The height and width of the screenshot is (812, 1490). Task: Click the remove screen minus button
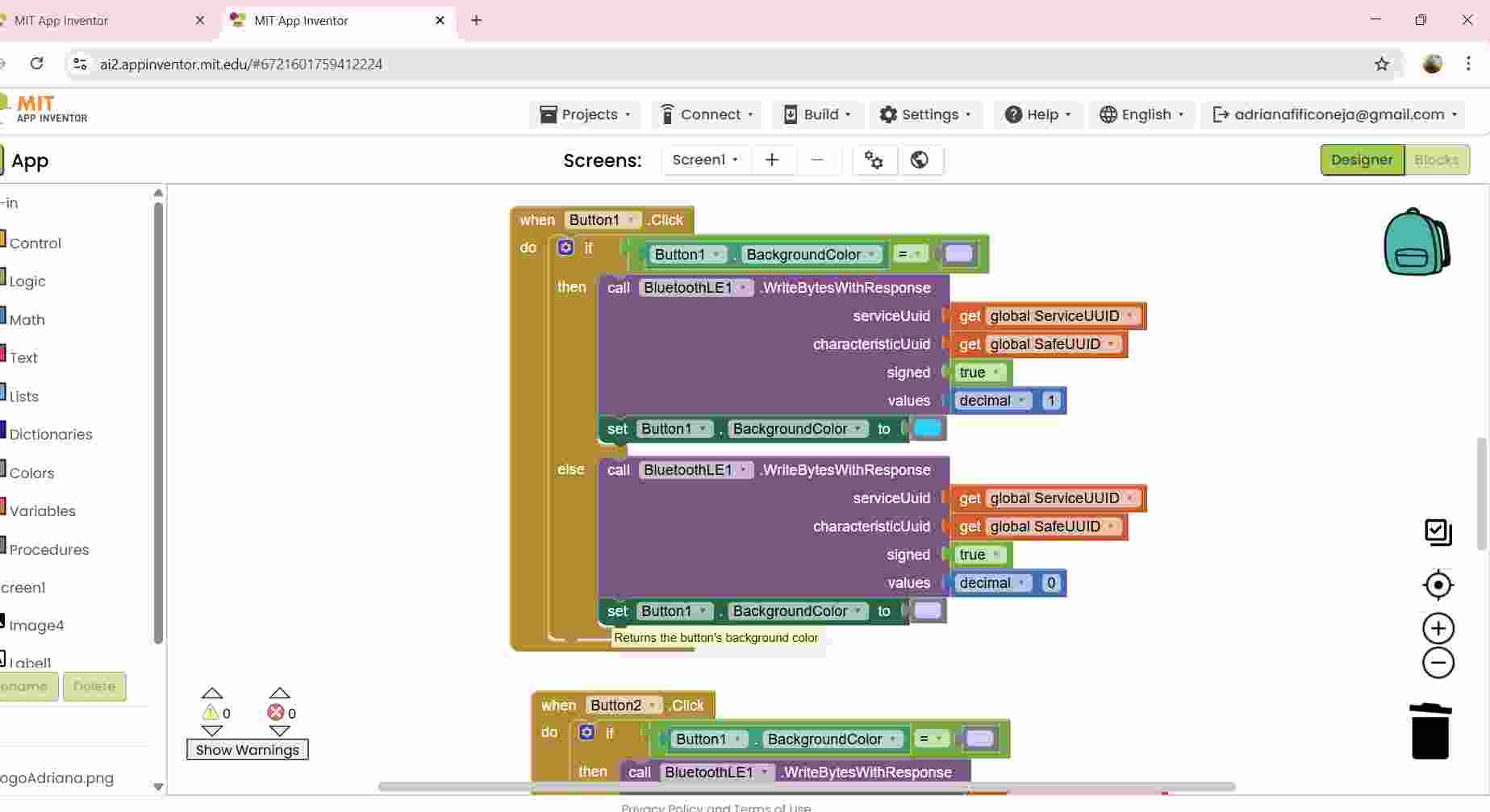(817, 160)
